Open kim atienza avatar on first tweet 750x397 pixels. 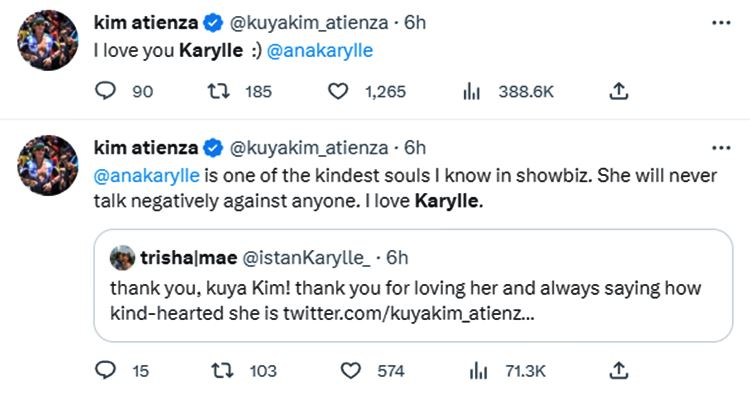[47, 40]
